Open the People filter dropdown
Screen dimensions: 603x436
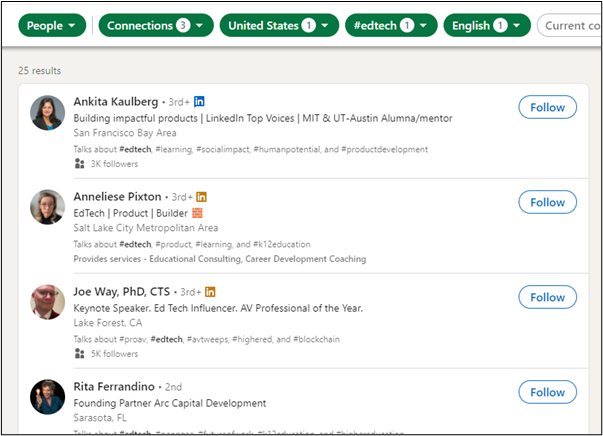click(52, 25)
